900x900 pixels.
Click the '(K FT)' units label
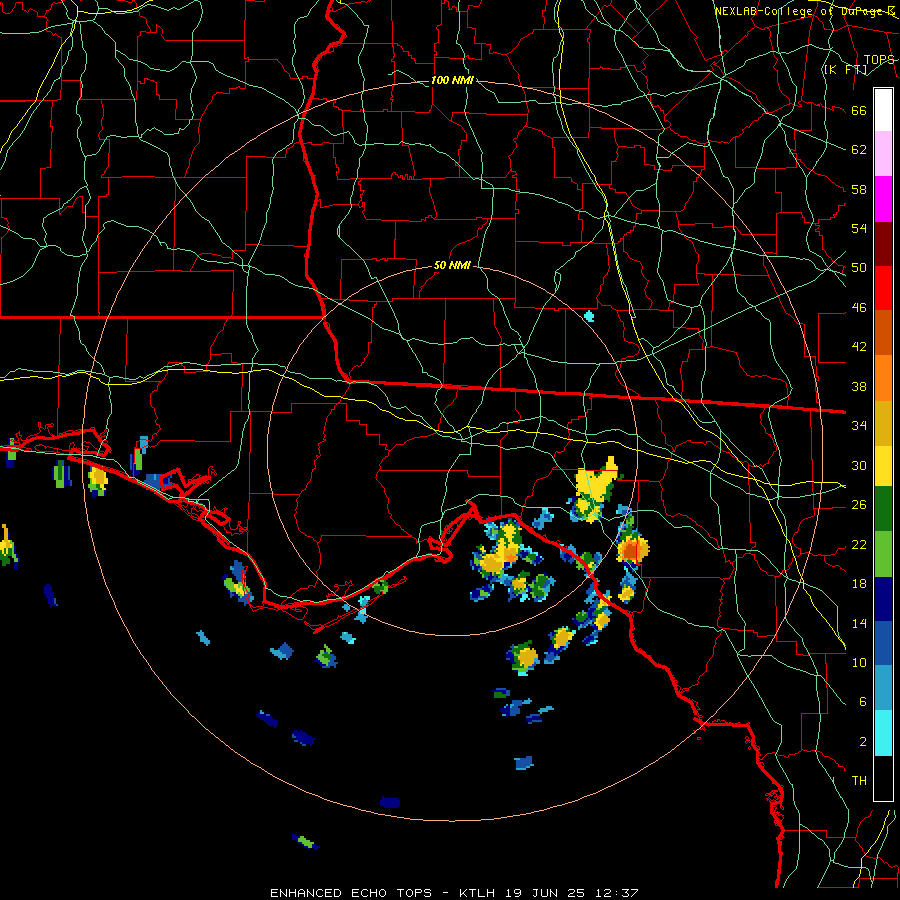coord(845,70)
